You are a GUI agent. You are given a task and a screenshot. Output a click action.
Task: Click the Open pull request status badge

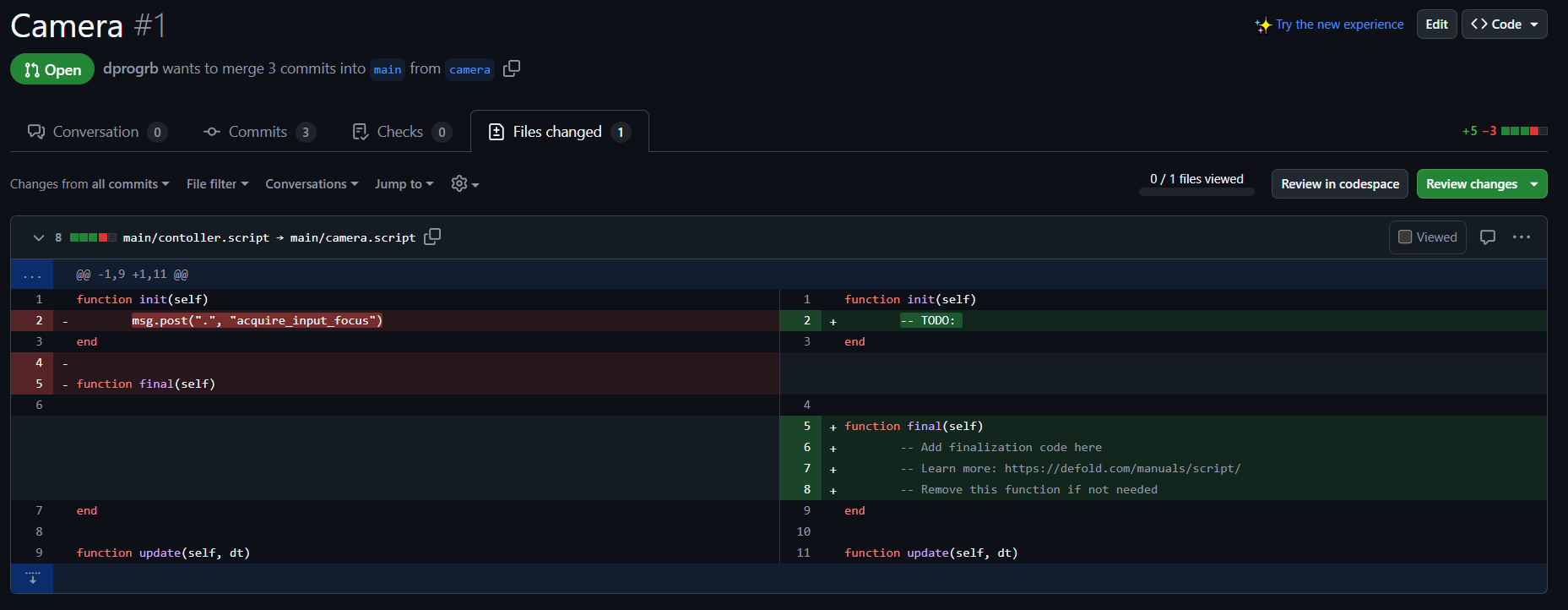pos(52,69)
